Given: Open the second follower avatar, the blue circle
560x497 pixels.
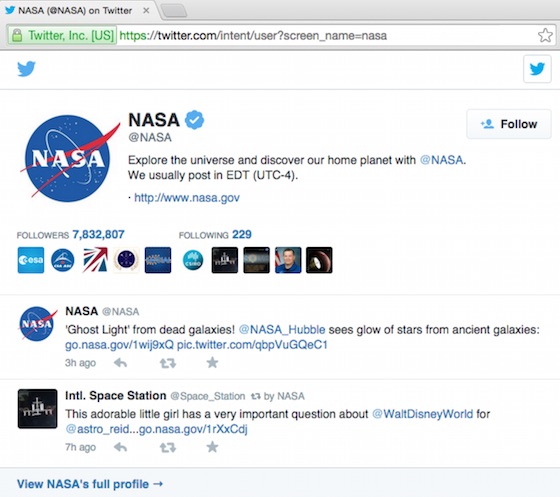Looking at the screenshot, I should [x=62, y=260].
